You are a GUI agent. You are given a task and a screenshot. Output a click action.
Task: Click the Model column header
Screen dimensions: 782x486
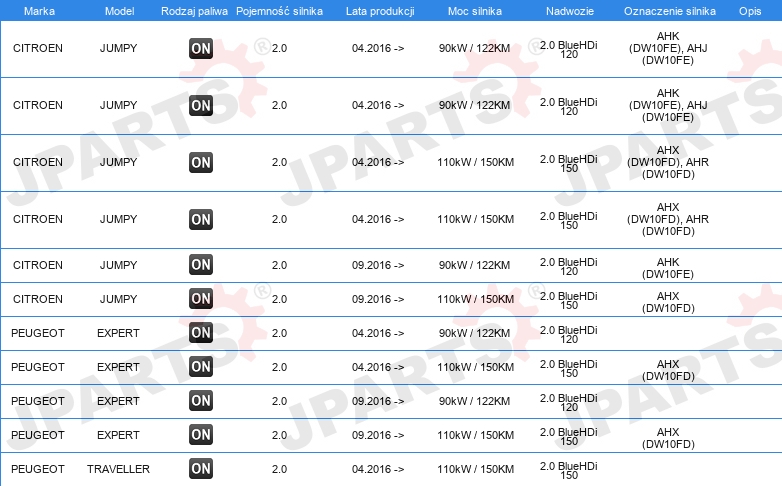[x=119, y=11]
